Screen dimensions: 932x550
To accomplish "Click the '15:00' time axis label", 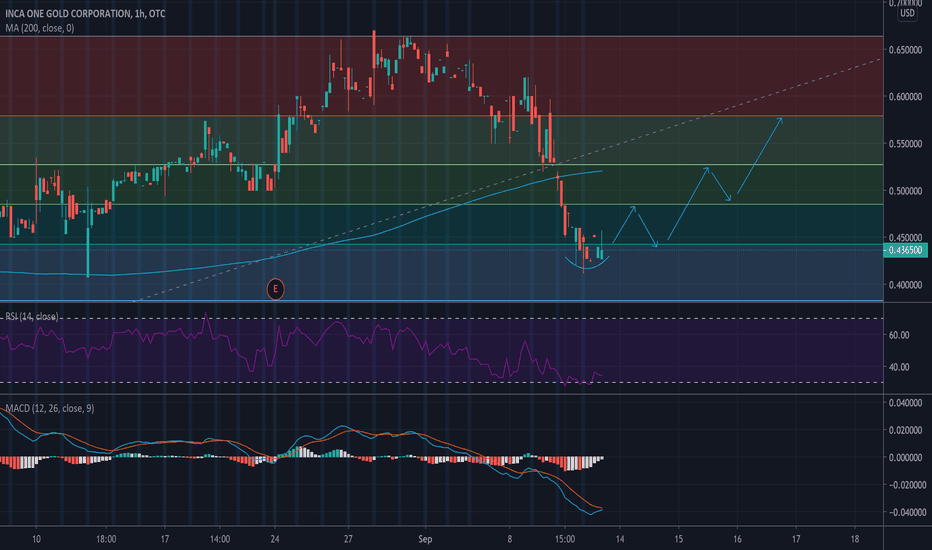I will point(565,539).
